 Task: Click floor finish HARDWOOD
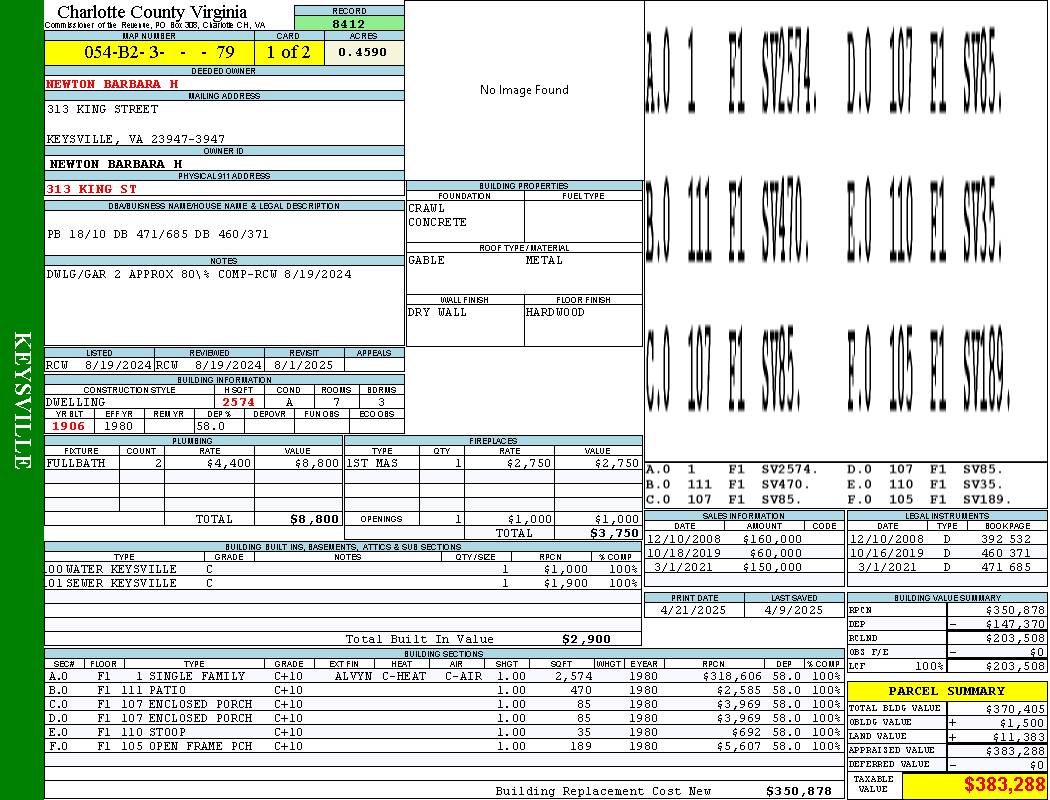click(x=555, y=312)
